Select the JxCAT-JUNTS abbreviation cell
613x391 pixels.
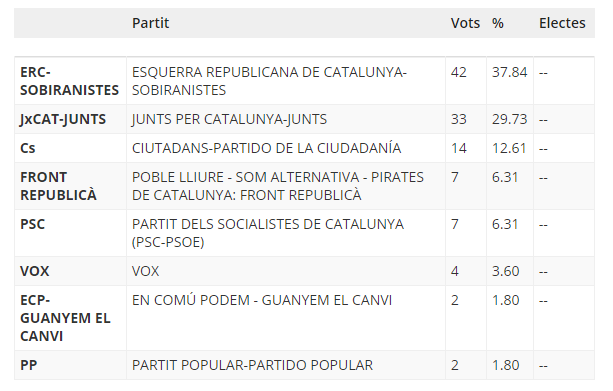point(63,119)
